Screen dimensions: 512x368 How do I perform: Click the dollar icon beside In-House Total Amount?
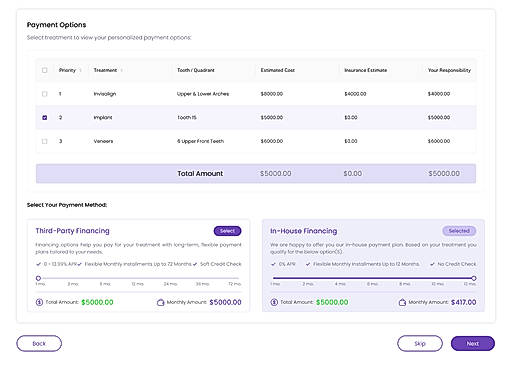tap(274, 302)
